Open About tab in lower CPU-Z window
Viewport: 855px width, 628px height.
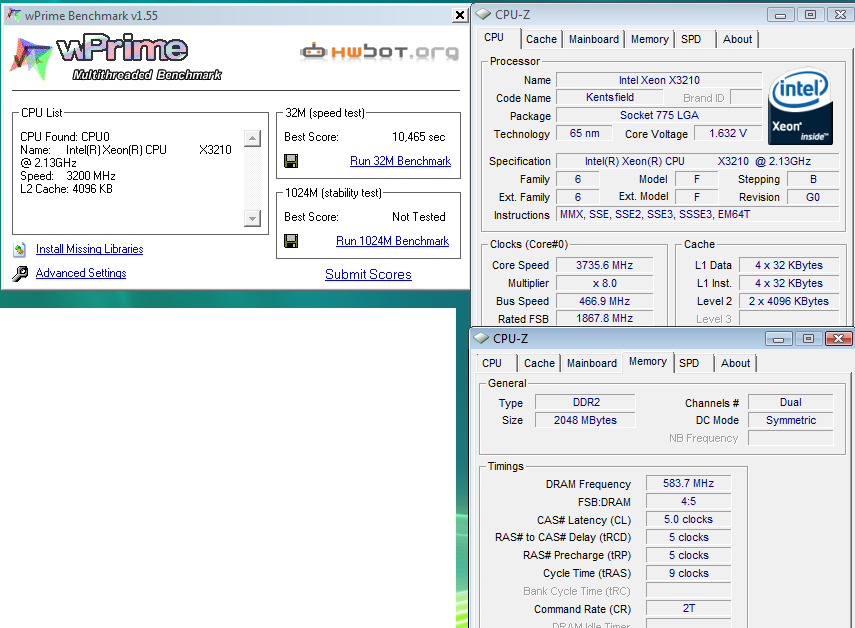click(735, 363)
